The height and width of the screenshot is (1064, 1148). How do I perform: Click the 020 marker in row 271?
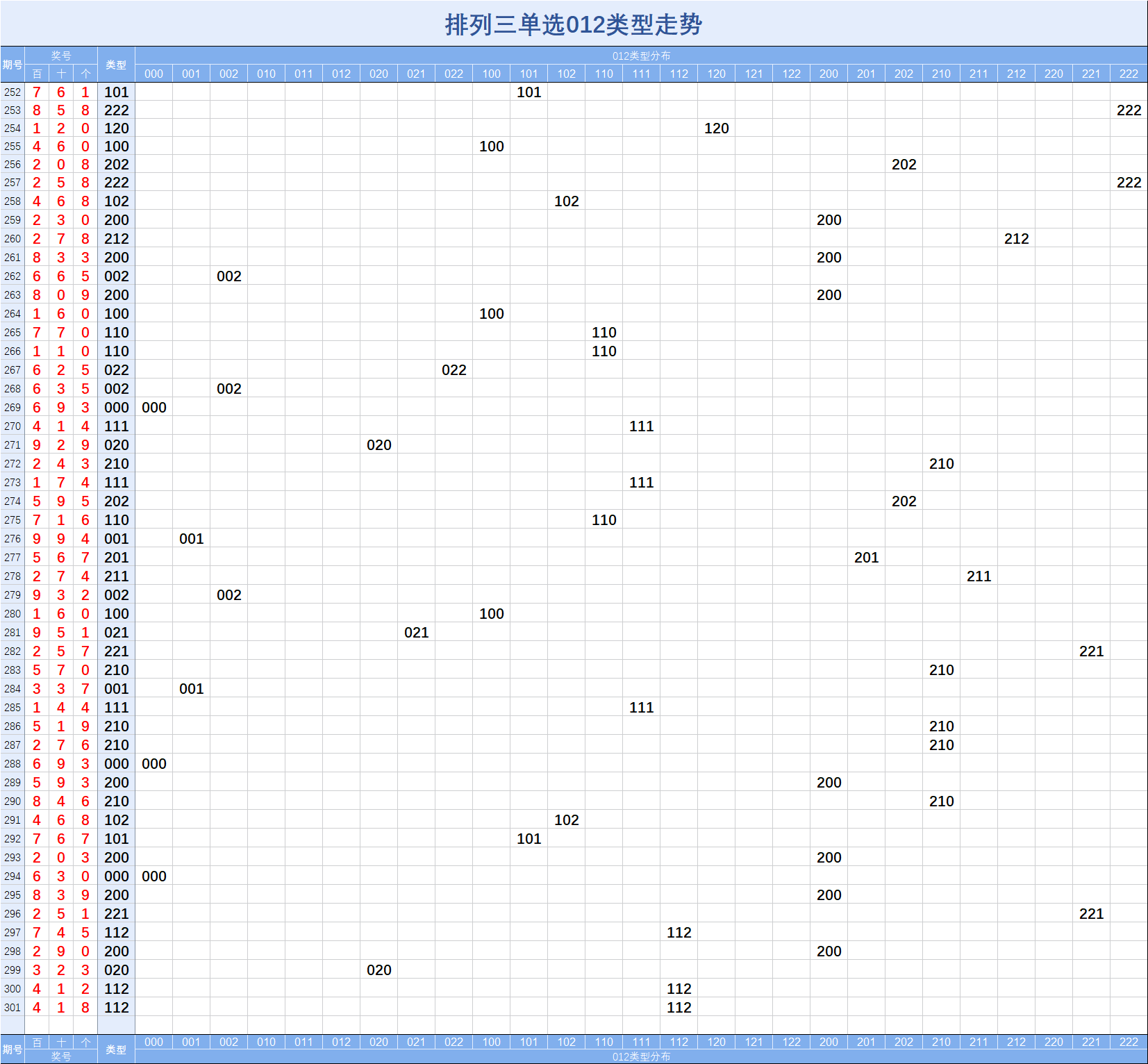379,445
